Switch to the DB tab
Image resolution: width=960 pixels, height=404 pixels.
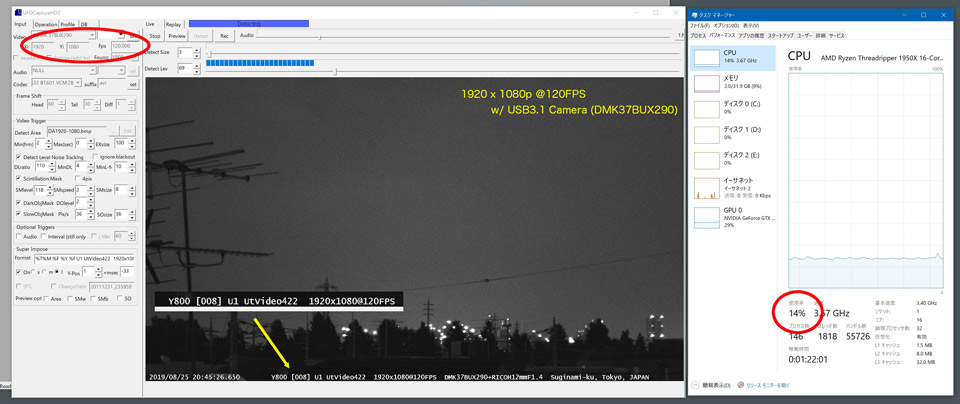click(x=84, y=24)
